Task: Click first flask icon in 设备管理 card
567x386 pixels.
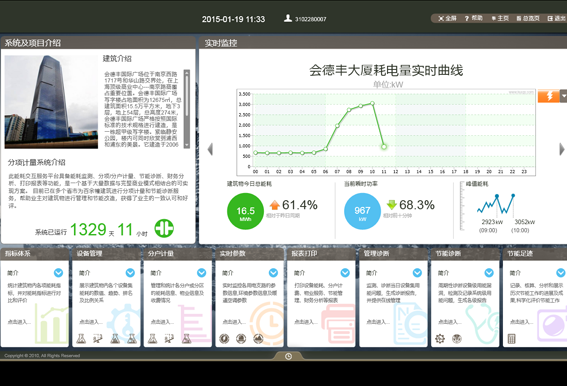Action: point(81,339)
